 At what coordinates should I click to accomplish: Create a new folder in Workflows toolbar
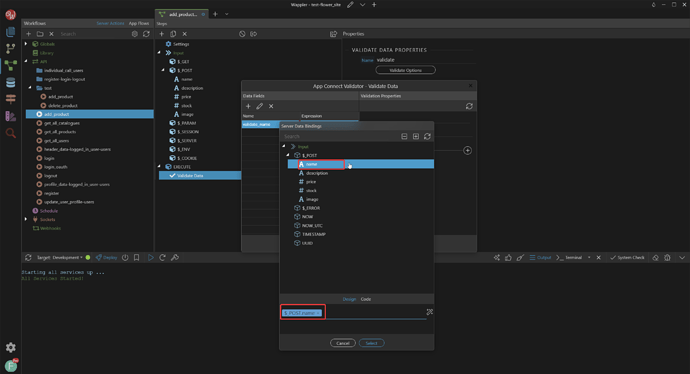point(40,34)
